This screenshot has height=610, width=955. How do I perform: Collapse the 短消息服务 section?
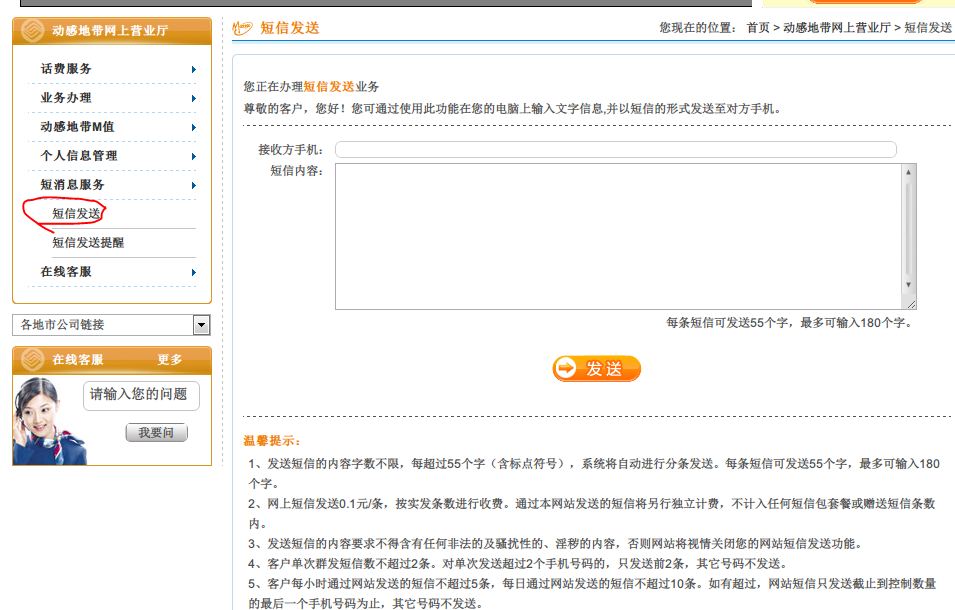(x=73, y=185)
